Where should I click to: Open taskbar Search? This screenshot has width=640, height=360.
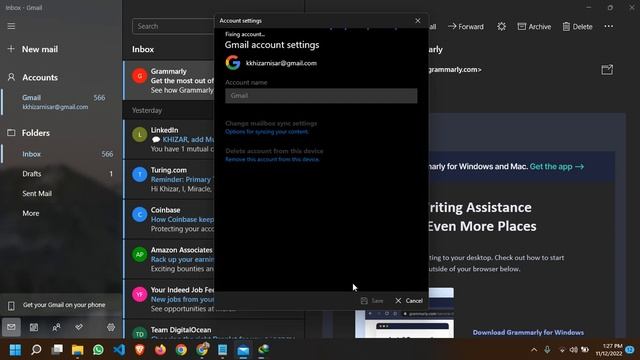[x=36, y=350]
